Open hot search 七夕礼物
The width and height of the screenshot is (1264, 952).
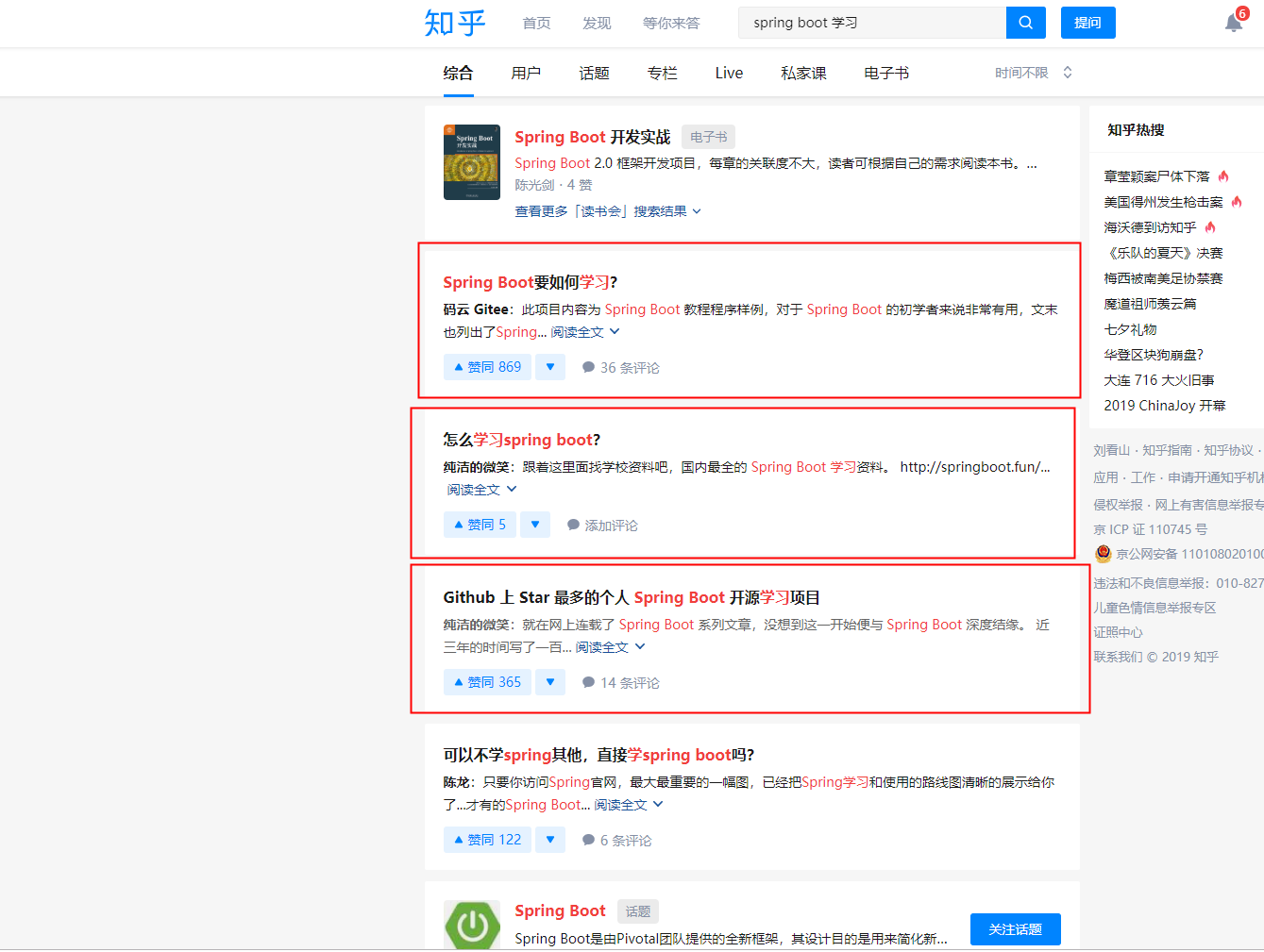pyautogui.click(x=1130, y=329)
